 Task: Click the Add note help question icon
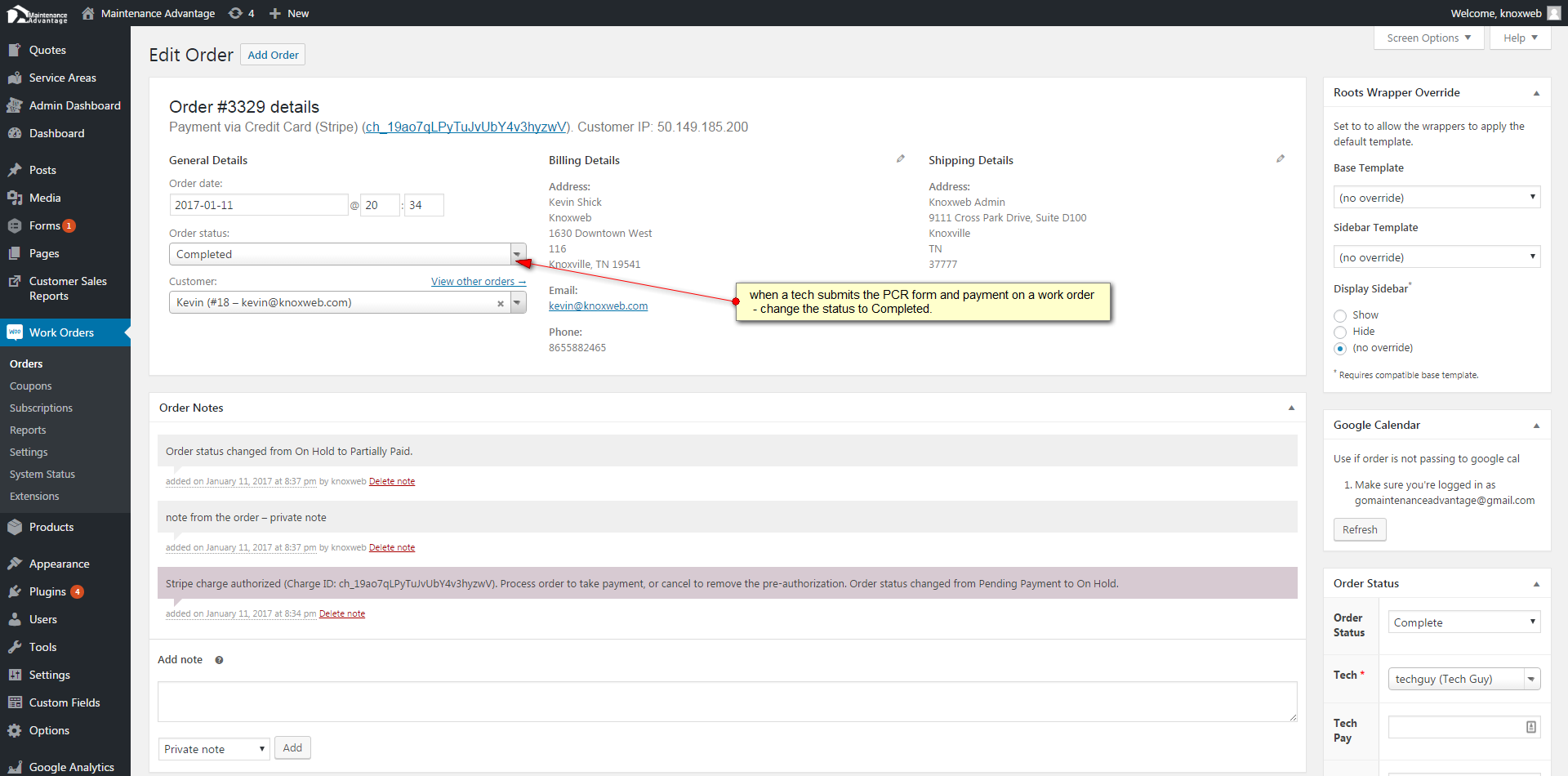click(219, 660)
